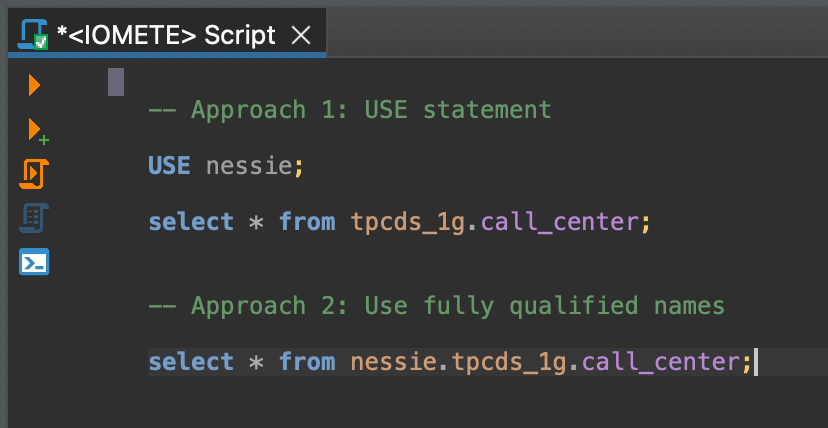Open the Explain execution plan icon
The image size is (828, 428).
[34, 217]
